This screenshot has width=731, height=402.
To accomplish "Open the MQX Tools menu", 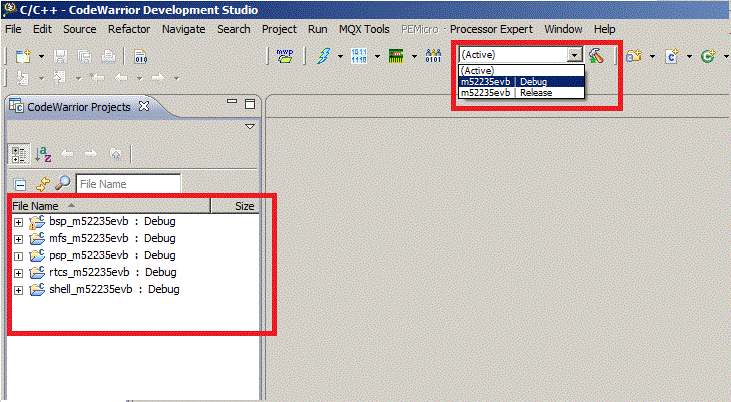I will coord(364,29).
